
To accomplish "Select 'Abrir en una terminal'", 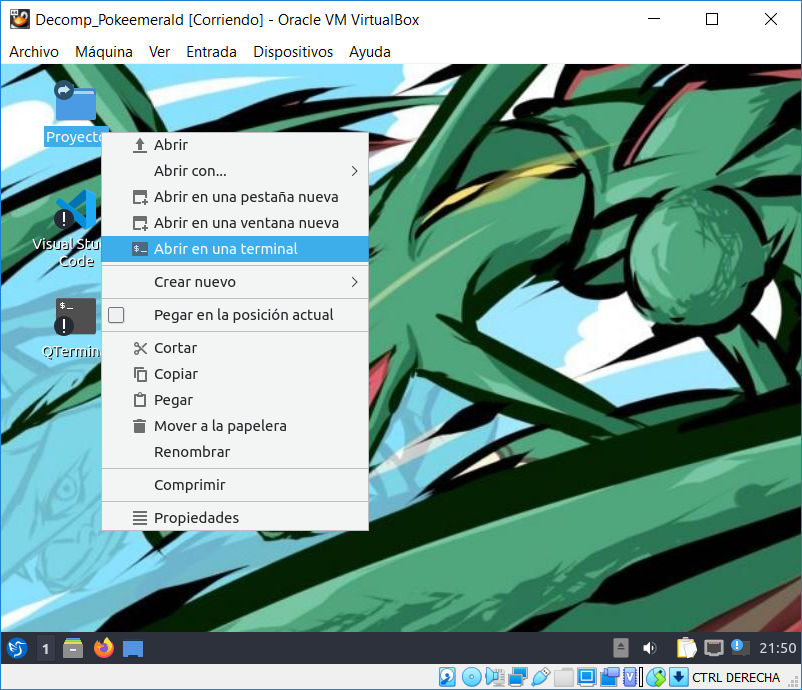I will pos(226,249).
